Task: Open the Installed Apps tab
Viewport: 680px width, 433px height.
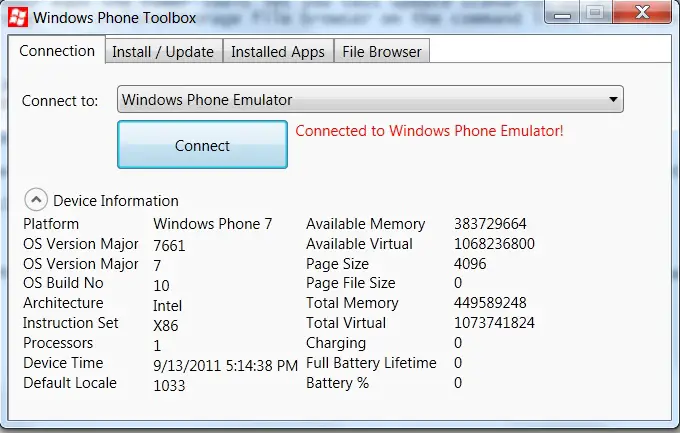Action: point(278,52)
